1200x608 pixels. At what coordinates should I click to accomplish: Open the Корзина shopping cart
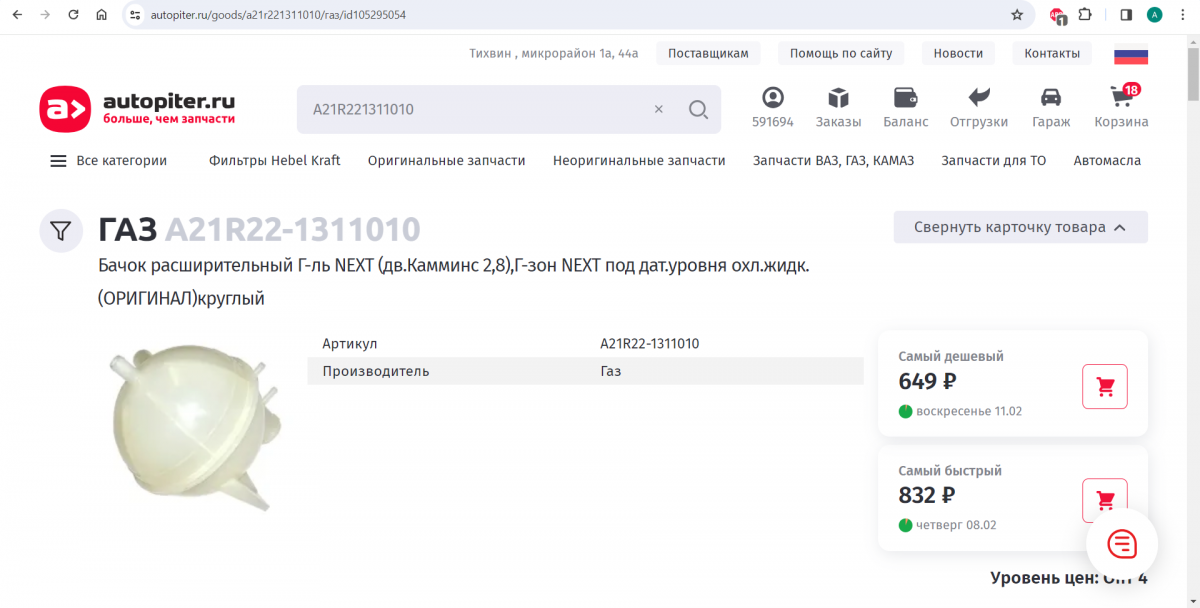coord(1121,99)
